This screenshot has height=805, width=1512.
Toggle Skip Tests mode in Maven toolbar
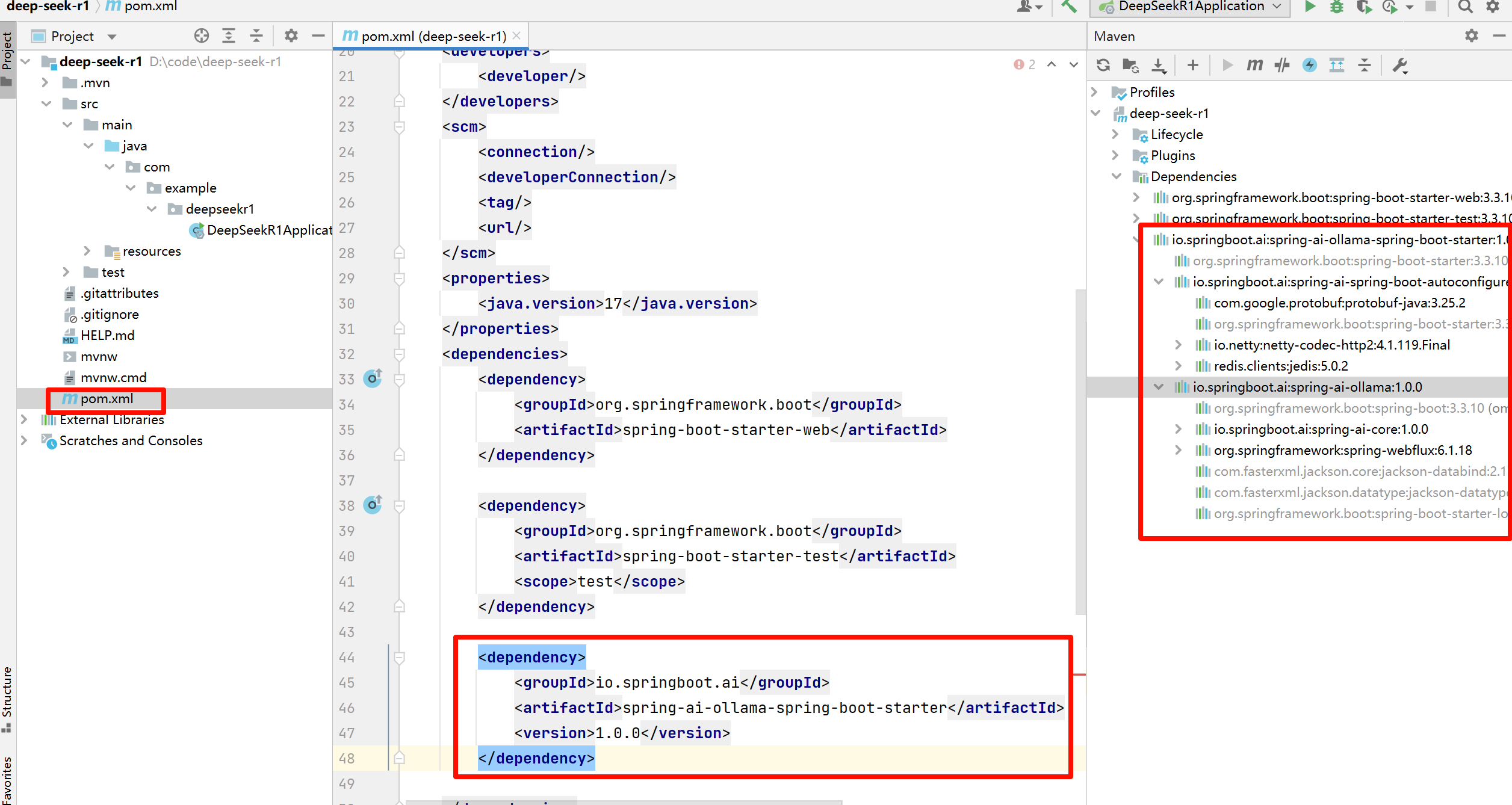[1309, 65]
